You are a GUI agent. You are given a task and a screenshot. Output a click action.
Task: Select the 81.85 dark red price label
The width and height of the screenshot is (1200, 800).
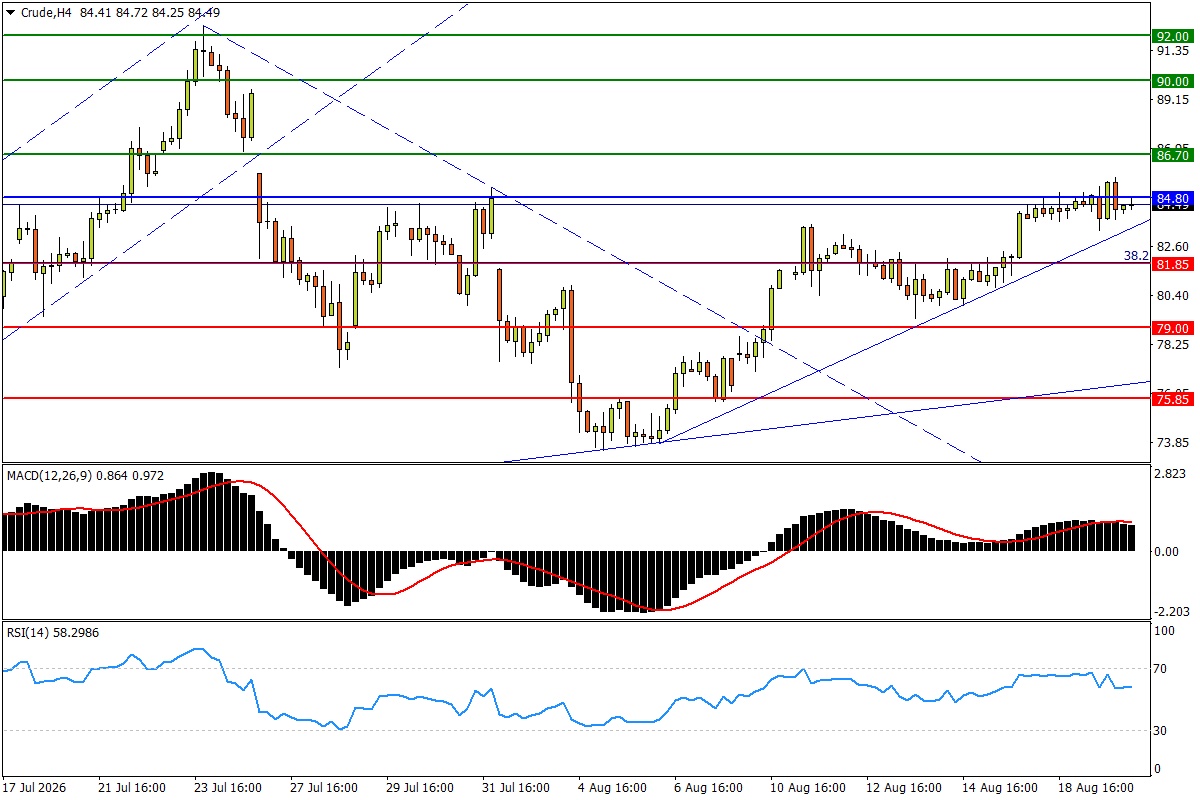(x=1171, y=264)
